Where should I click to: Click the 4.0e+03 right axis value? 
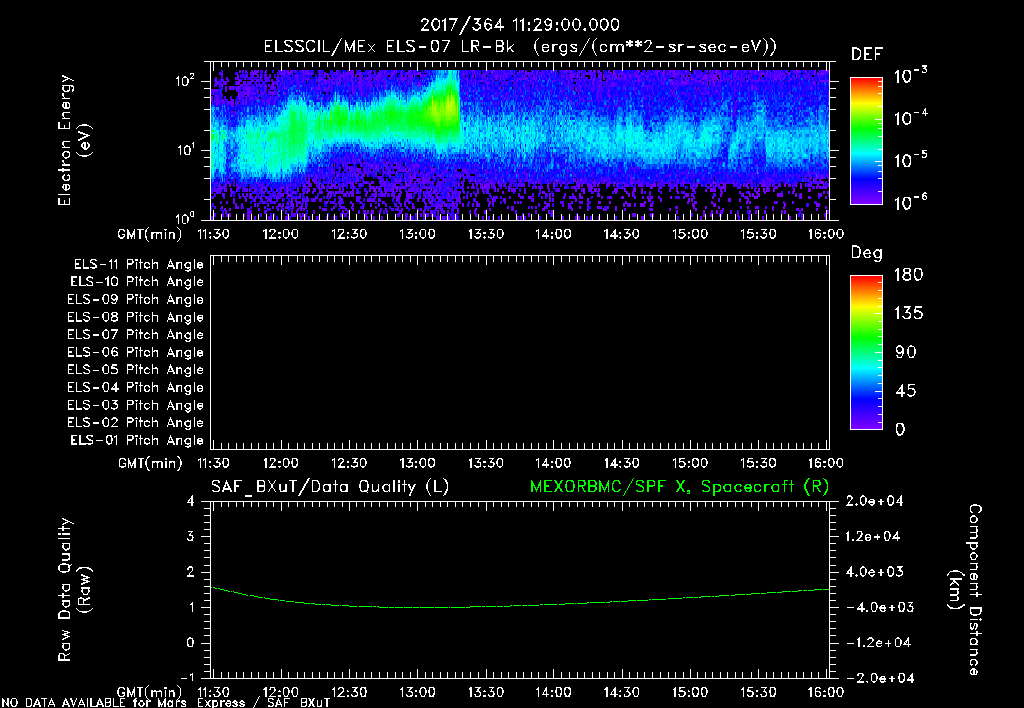pos(874,571)
